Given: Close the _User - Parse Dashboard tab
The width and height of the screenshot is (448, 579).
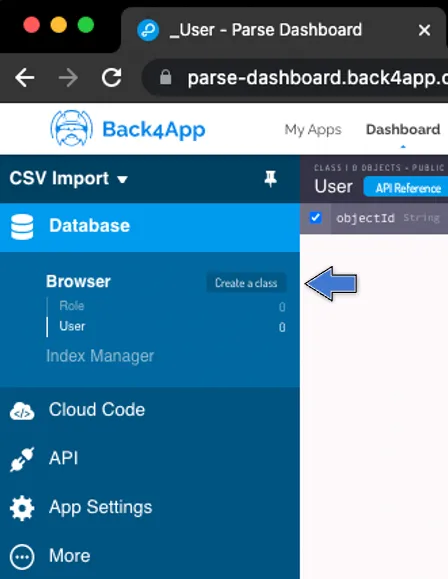Looking at the screenshot, I should [x=424, y=30].
